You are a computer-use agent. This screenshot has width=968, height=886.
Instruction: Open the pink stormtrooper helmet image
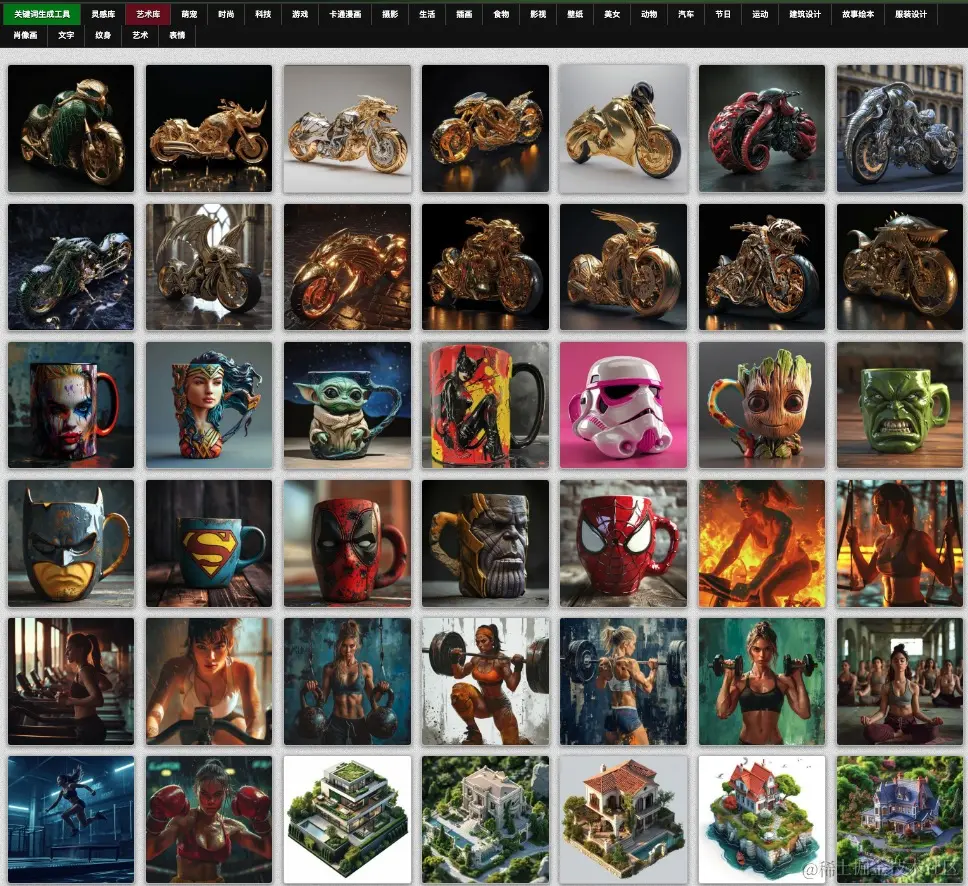coord(624,405)
